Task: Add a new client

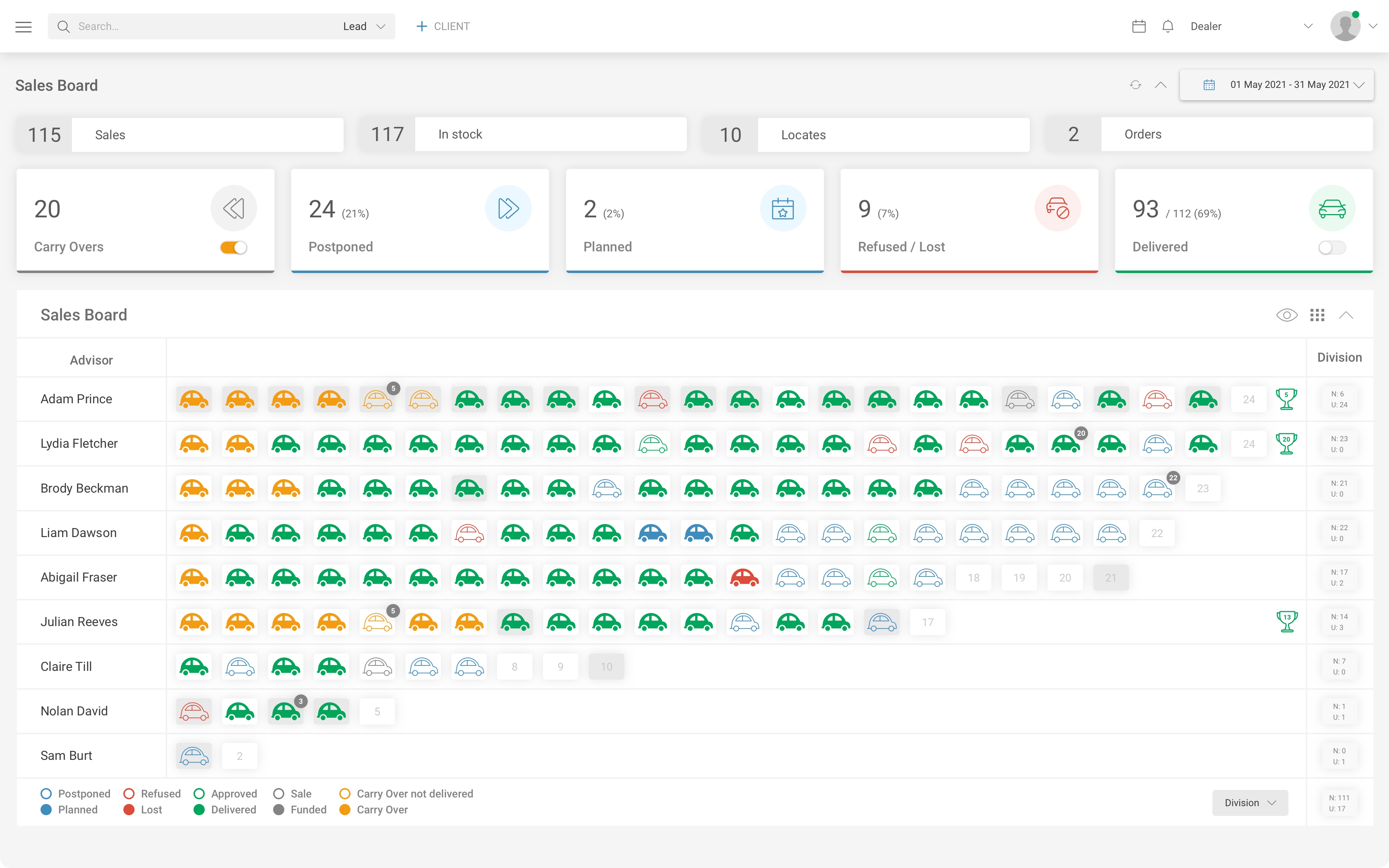Action: (x=442, y=26)
